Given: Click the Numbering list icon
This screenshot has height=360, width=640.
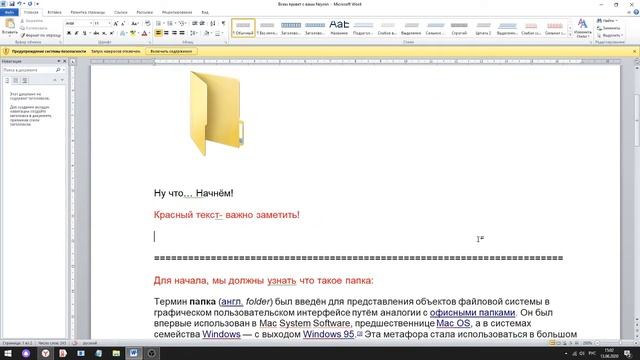Looking at the screenshot, I should pyautogui.click(x=170, y=24).
